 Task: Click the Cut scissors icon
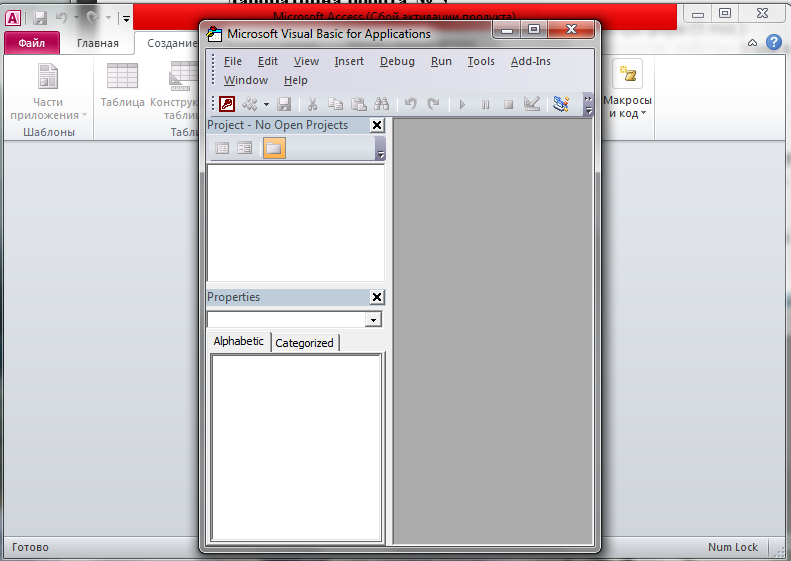pyautogui.click(x=312, y=104)
